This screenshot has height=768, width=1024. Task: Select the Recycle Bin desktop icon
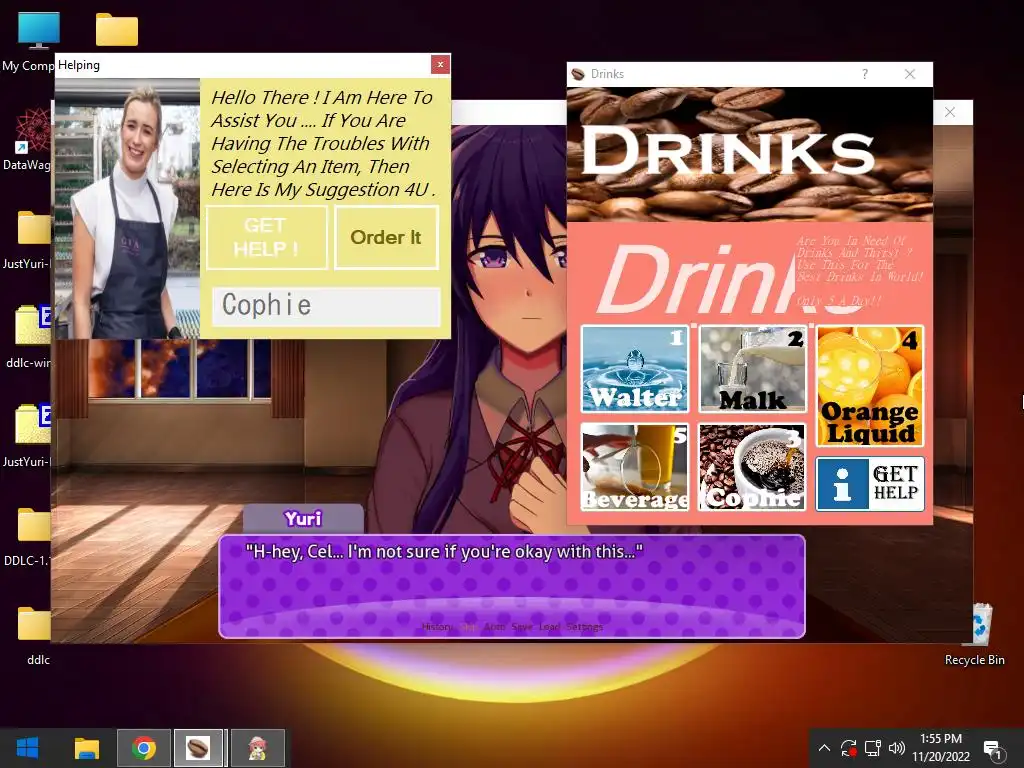point(975,635)
